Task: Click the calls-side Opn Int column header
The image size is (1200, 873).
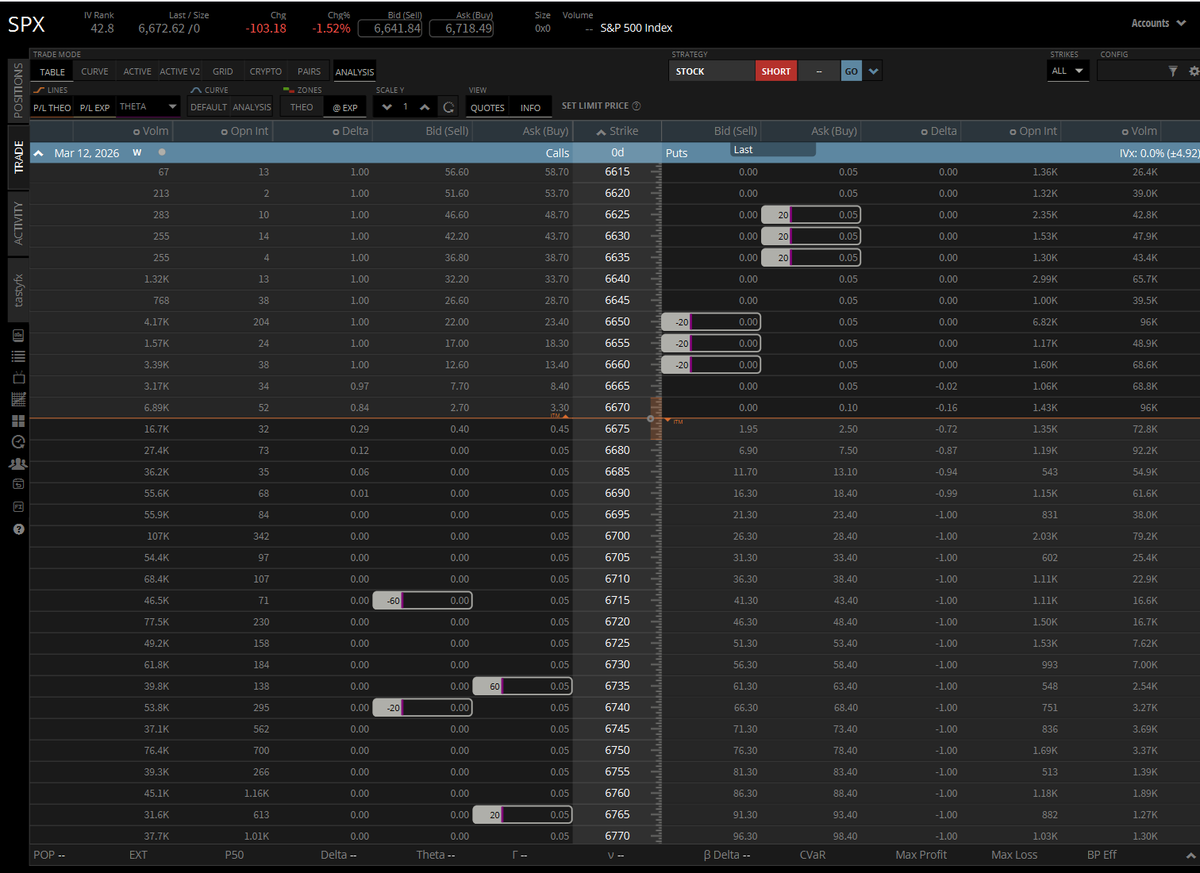Action: [x=244, y=131]
